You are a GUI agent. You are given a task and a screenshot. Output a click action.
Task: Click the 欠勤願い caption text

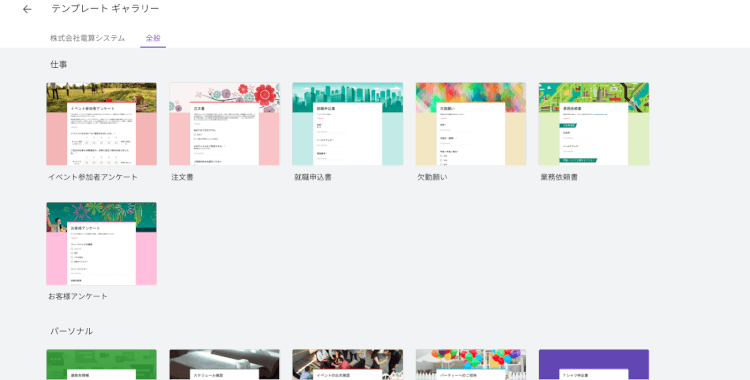point(432,177)
